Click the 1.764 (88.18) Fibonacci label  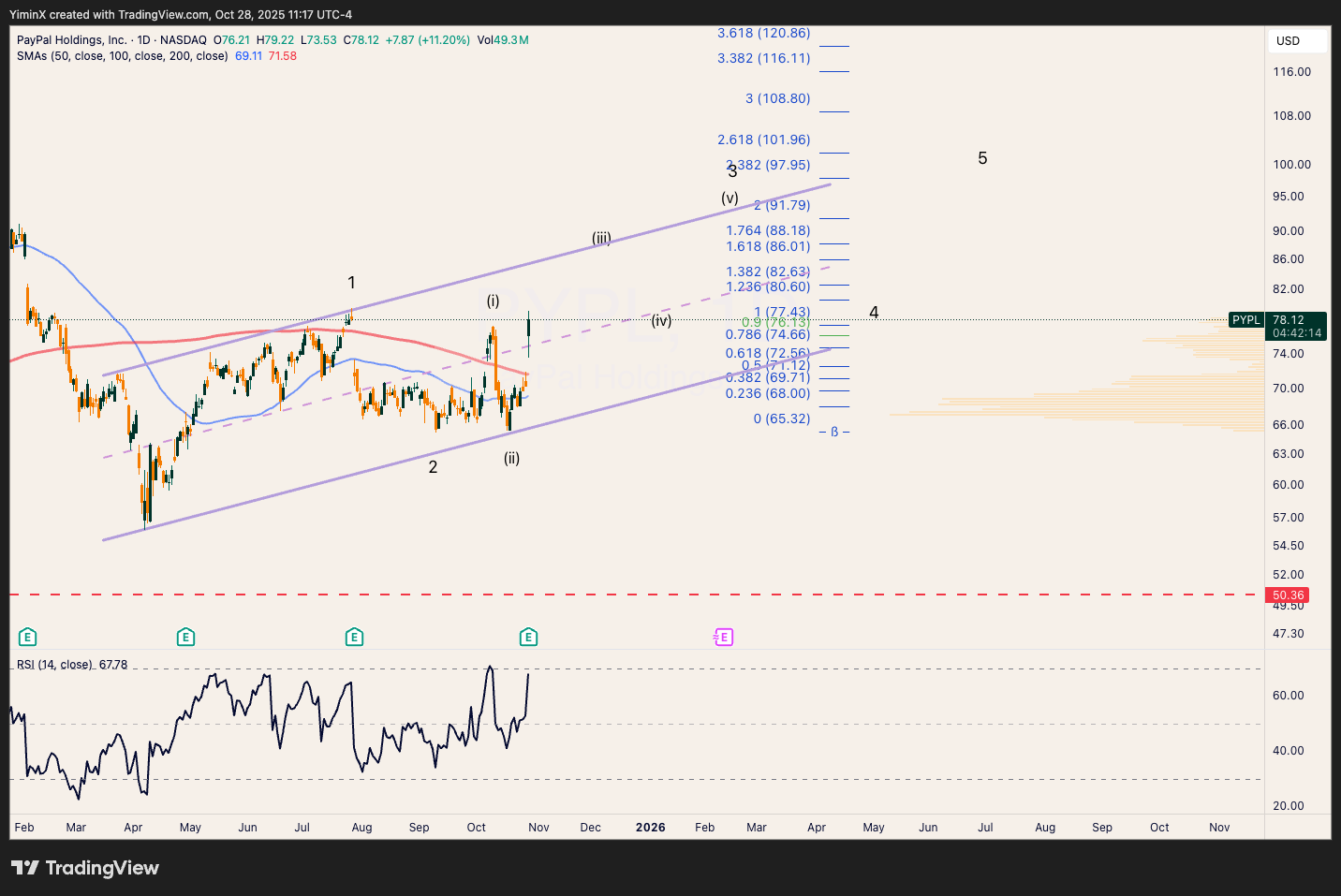coord(769,230)
